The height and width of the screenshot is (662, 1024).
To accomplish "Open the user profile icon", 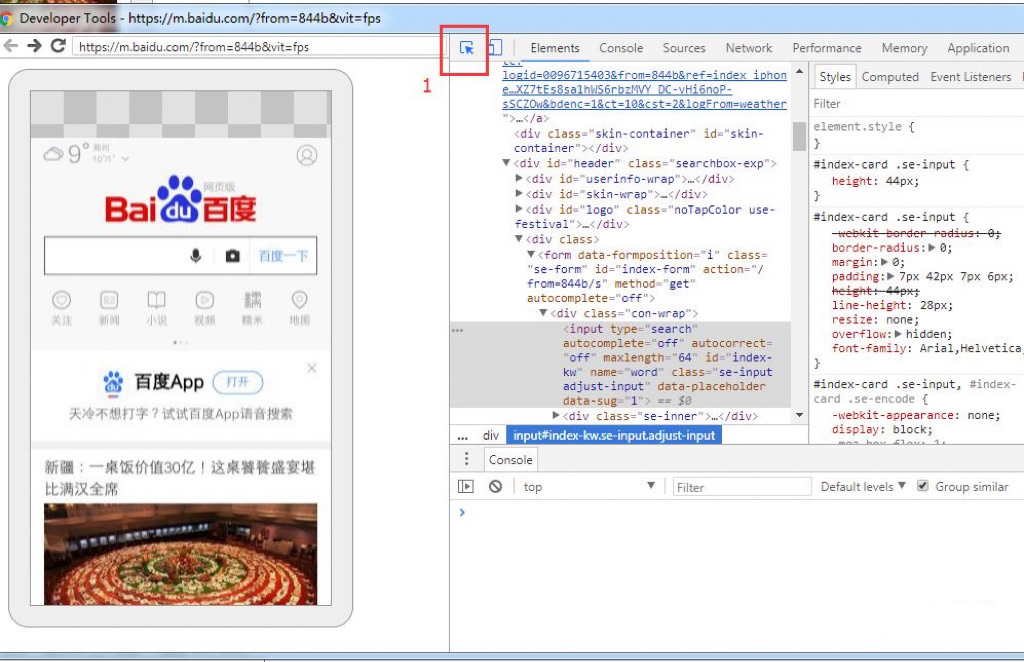I will pyautogui.click(x=307, y=155).
